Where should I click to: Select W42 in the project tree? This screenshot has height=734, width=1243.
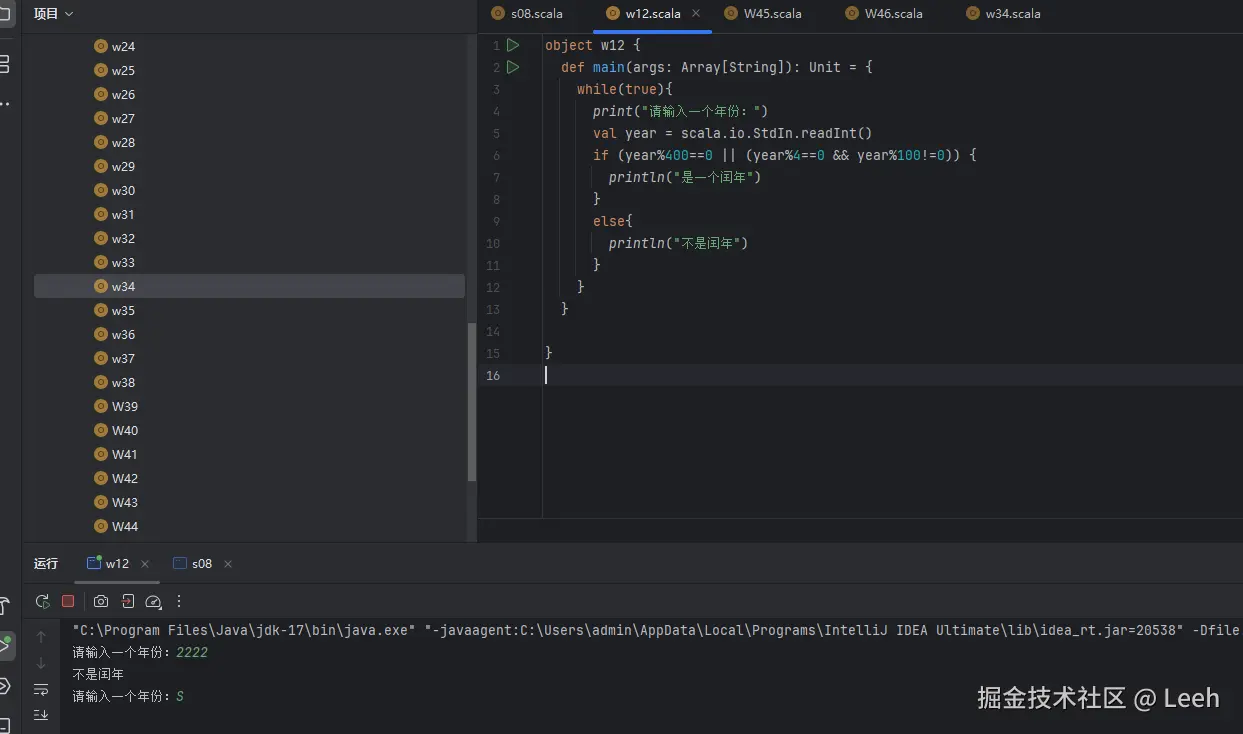249,479
